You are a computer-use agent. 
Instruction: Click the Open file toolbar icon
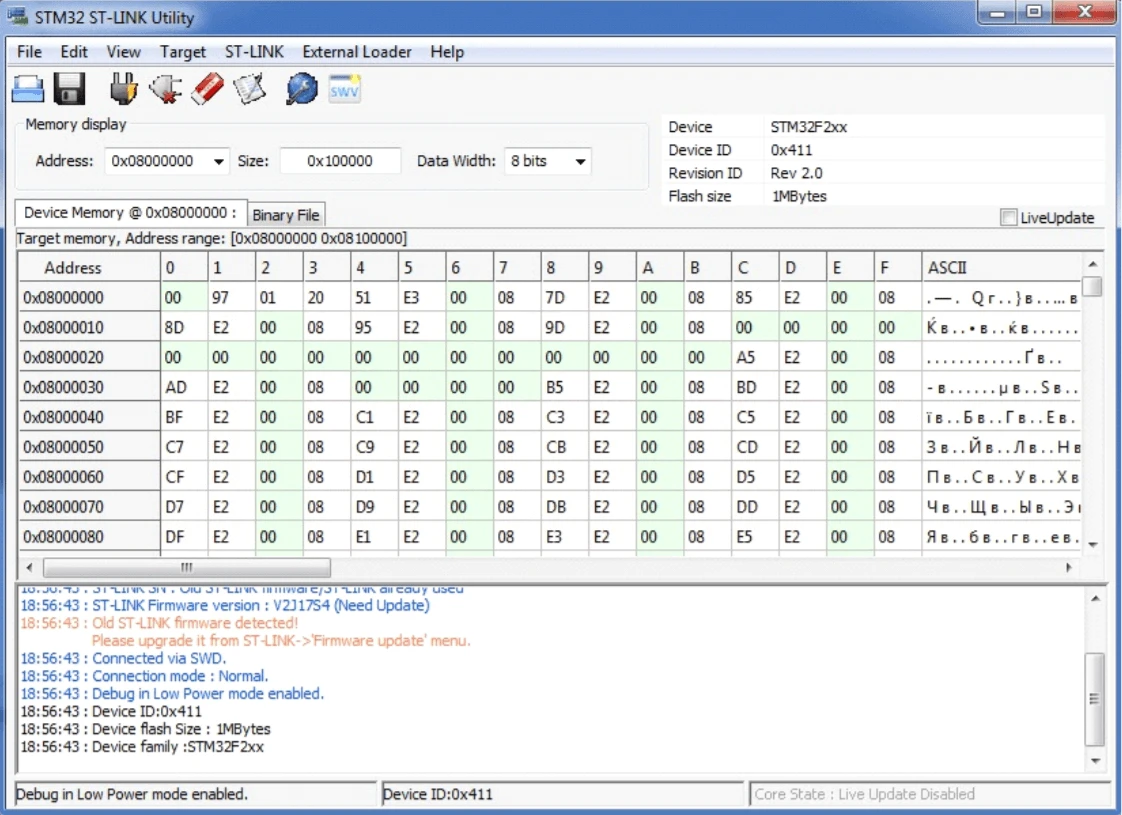pyautogui.click(x=28, y=89)
